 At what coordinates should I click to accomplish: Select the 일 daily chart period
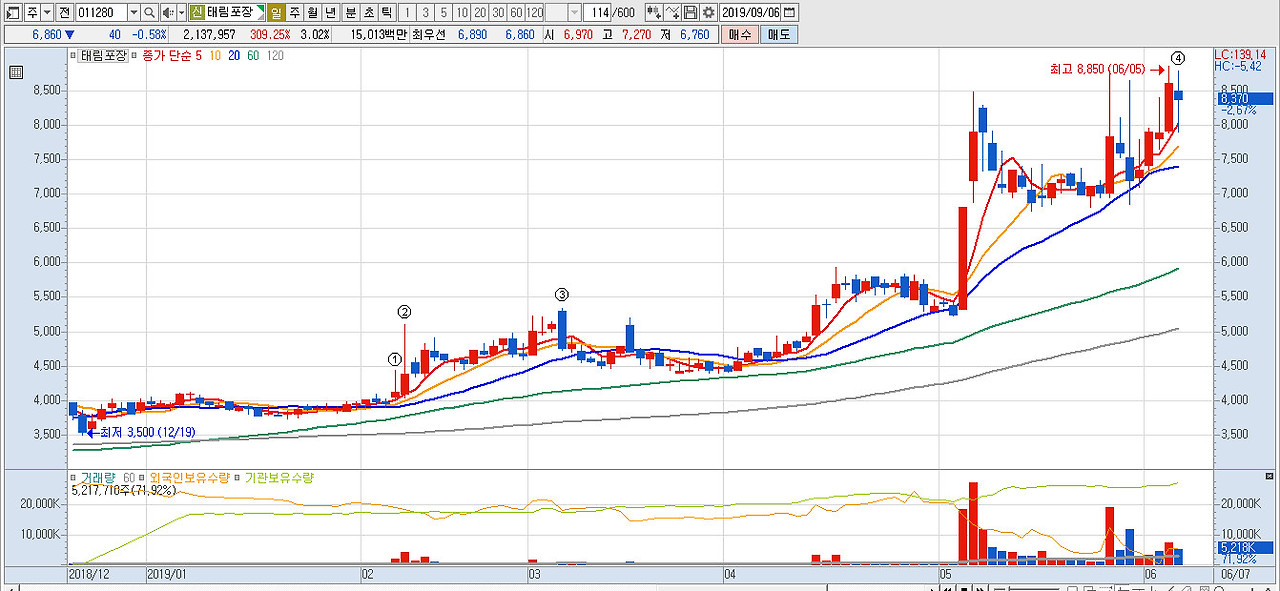276,13
